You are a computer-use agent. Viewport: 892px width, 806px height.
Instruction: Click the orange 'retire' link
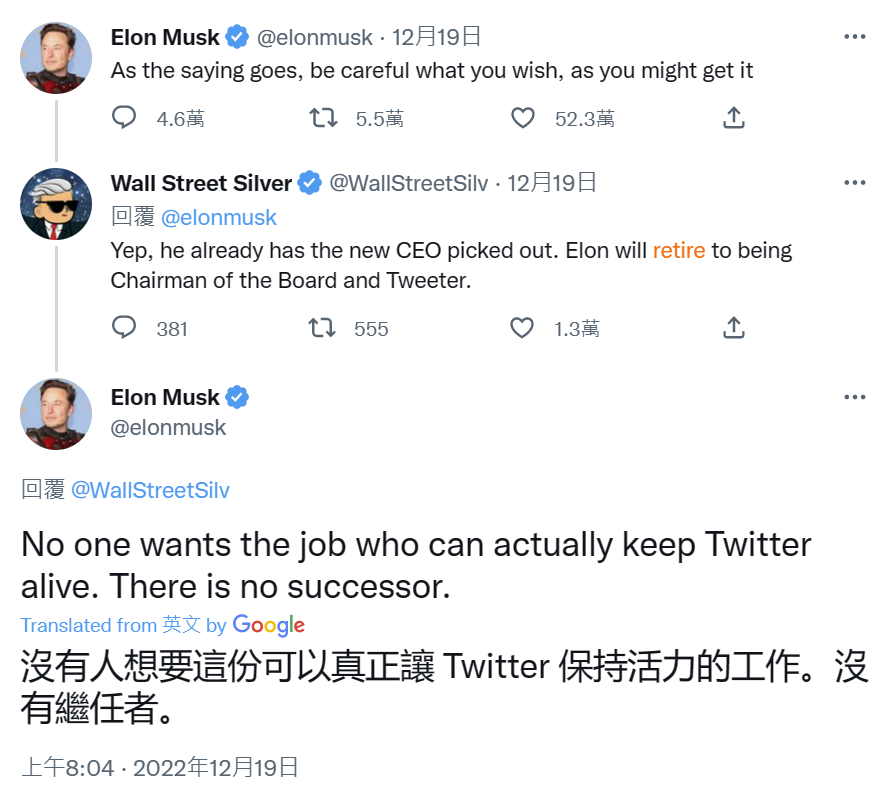[x=679, y=250]
